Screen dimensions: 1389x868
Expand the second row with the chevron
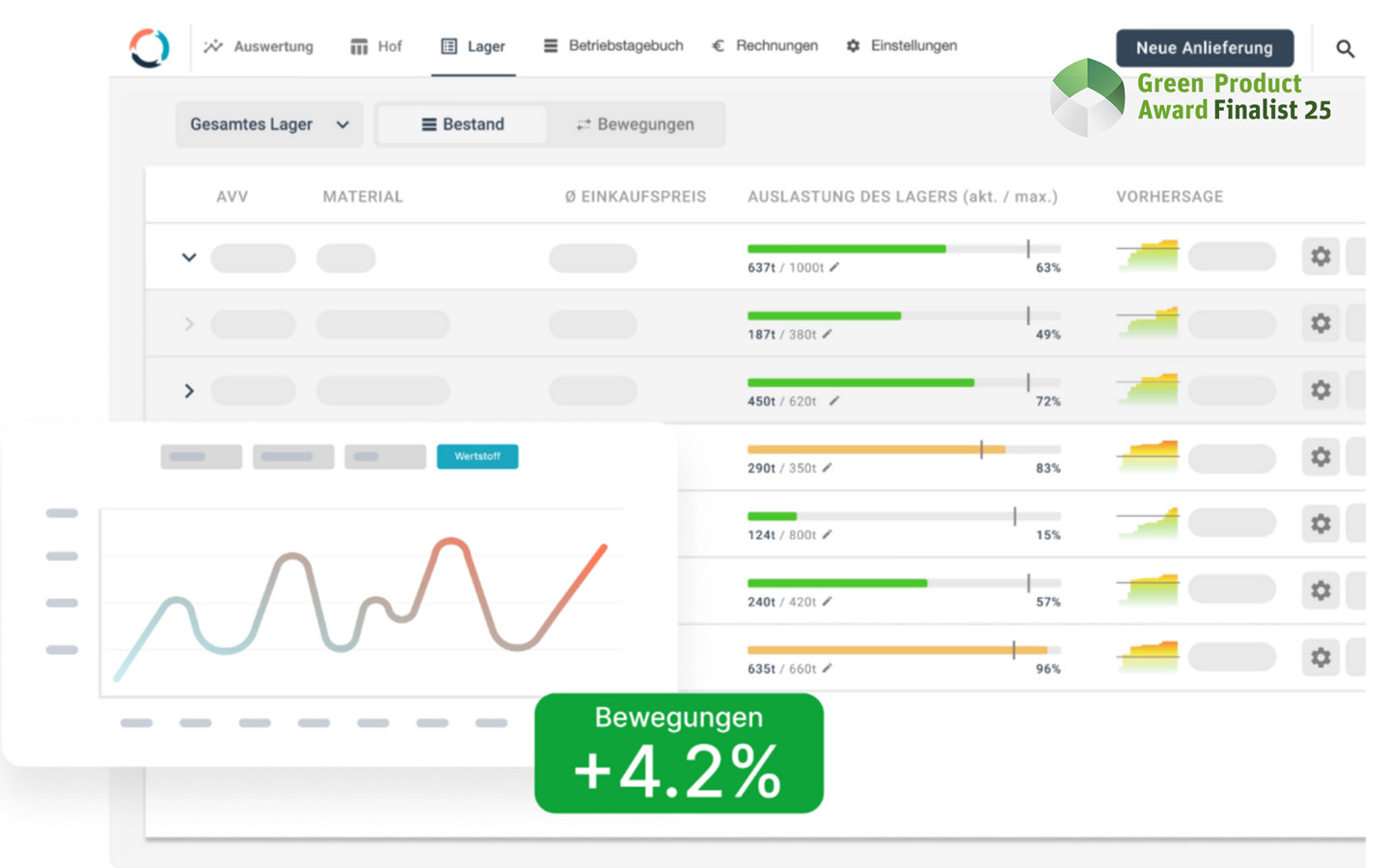coord(189,324)
